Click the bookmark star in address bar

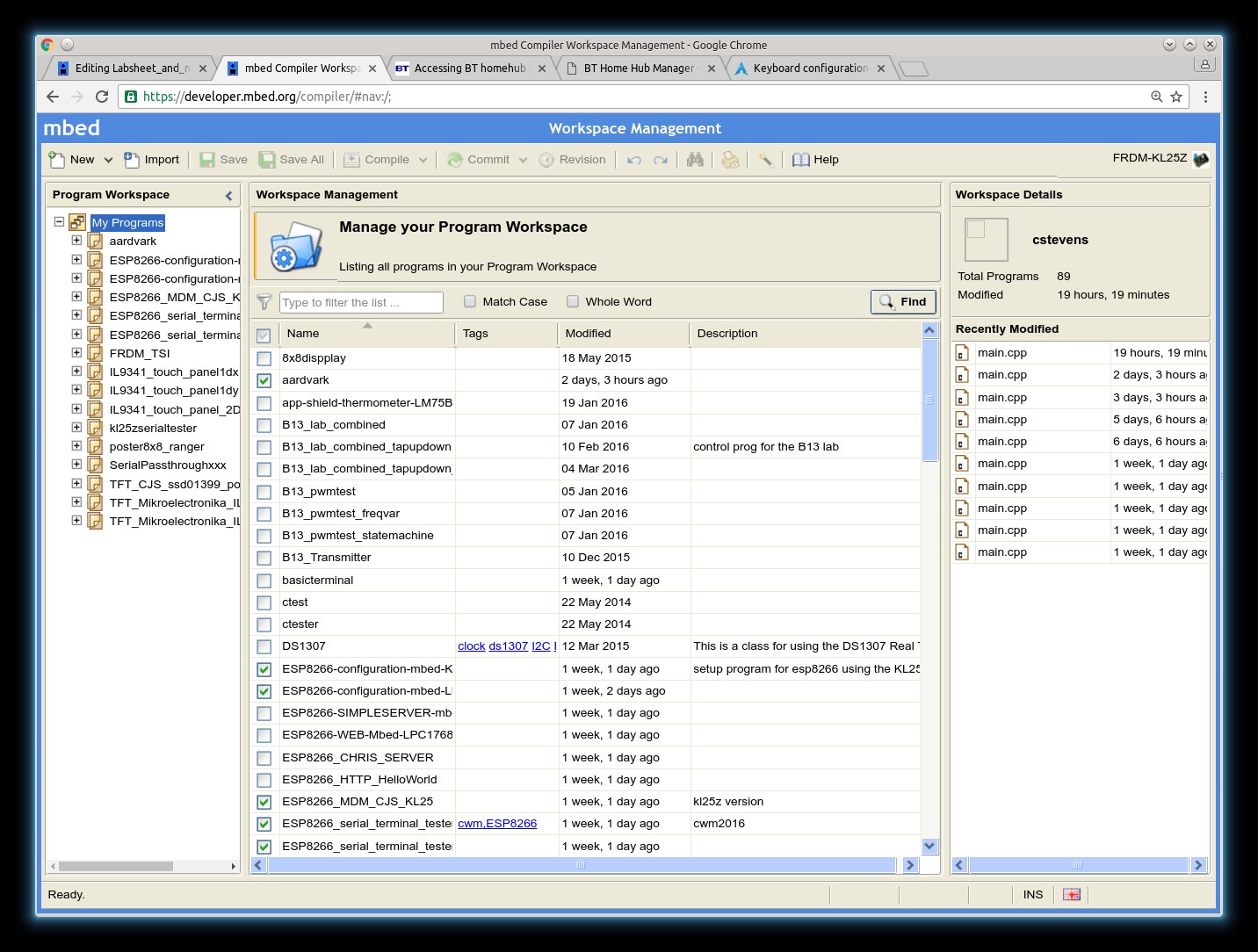(1176, 97)
